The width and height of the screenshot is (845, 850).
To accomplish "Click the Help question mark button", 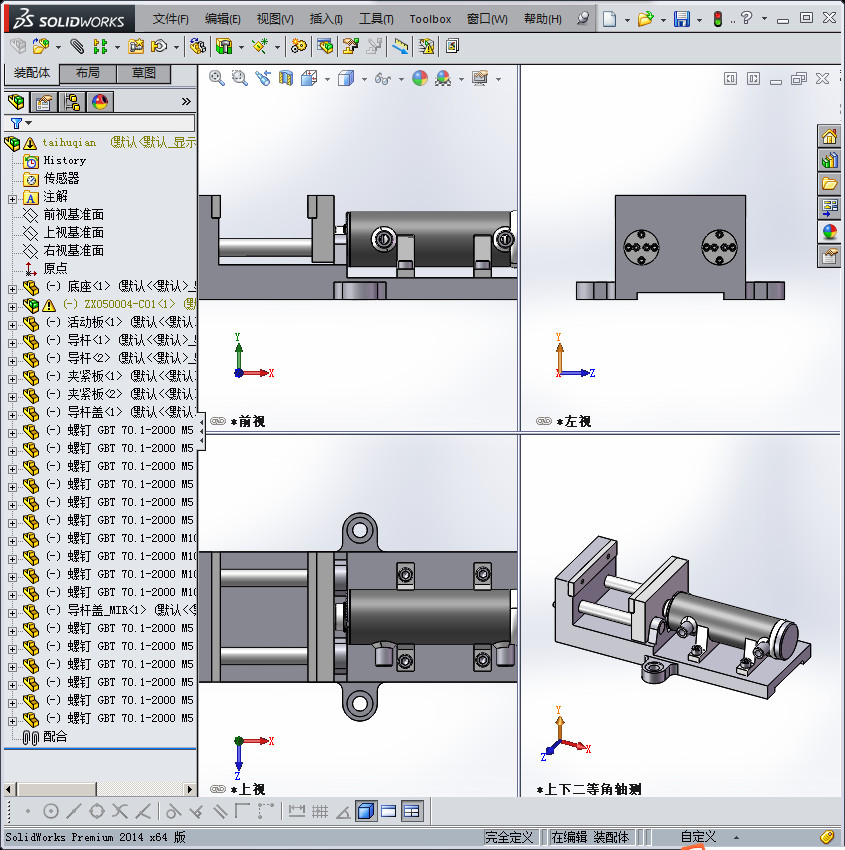I will [x=746, y=18].
